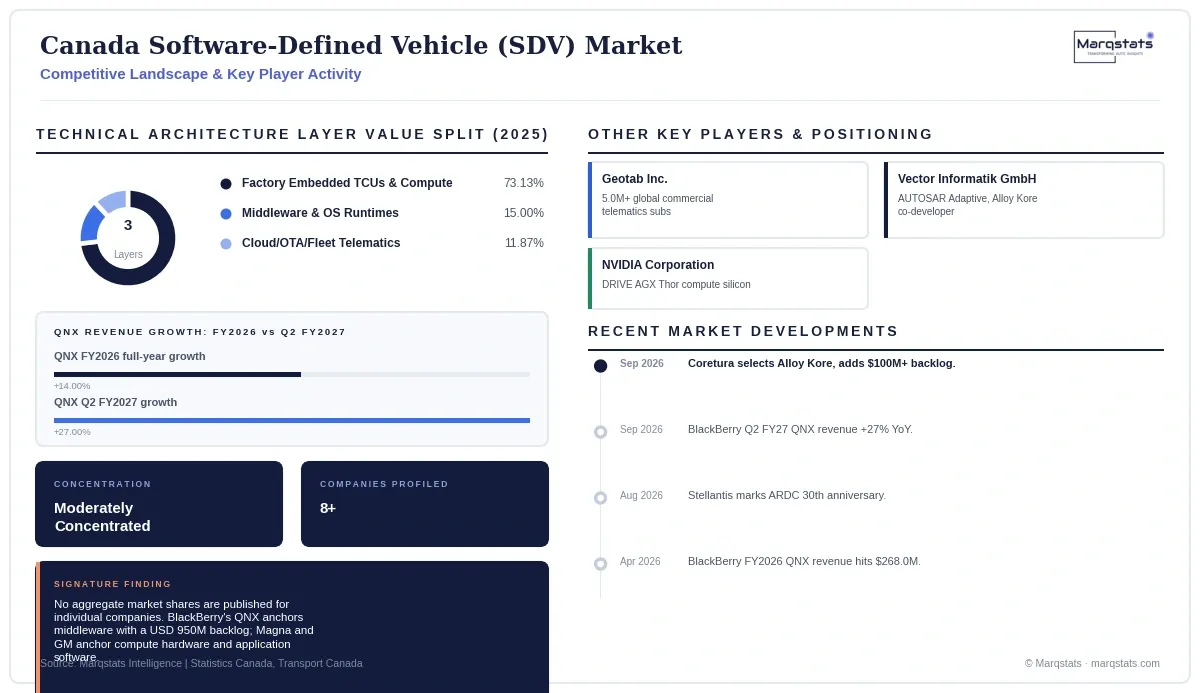Click the Moderately Concentrated value
The height and width of the screenshot is (693, 1200).
102,517
